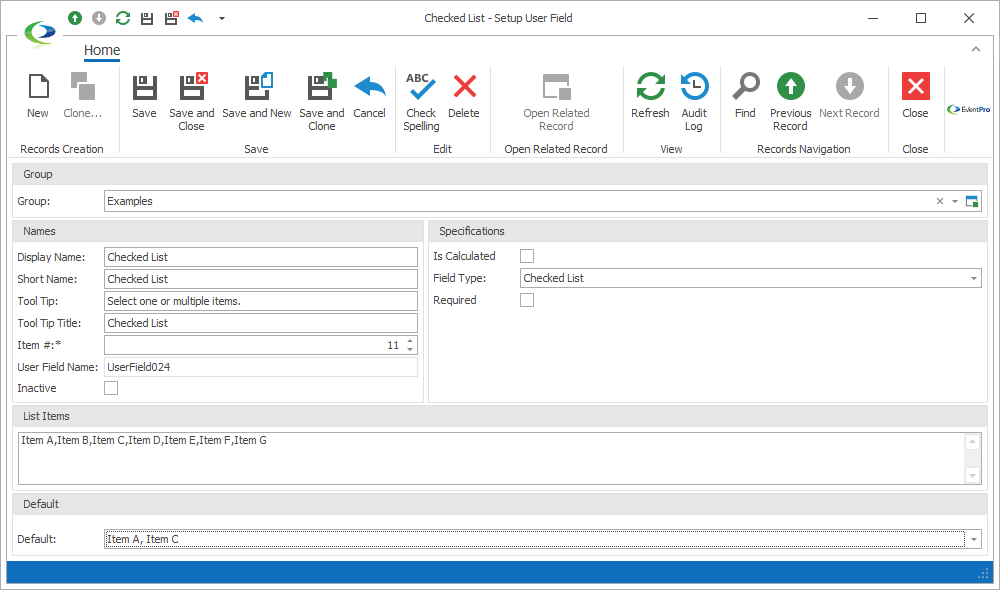Run Check Spelling
The height and width of the screenshot is (590, 1000).
tap(421, 102)
